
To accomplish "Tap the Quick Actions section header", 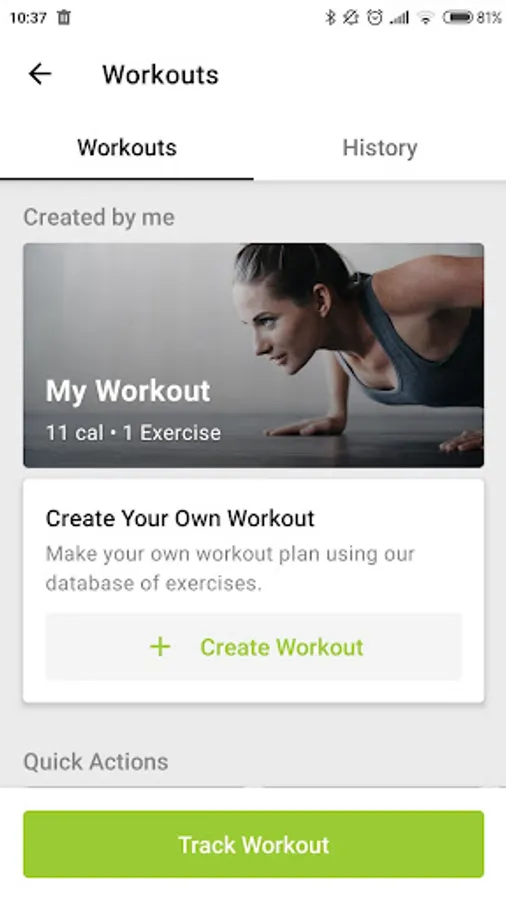I will [x=96, y=762].
